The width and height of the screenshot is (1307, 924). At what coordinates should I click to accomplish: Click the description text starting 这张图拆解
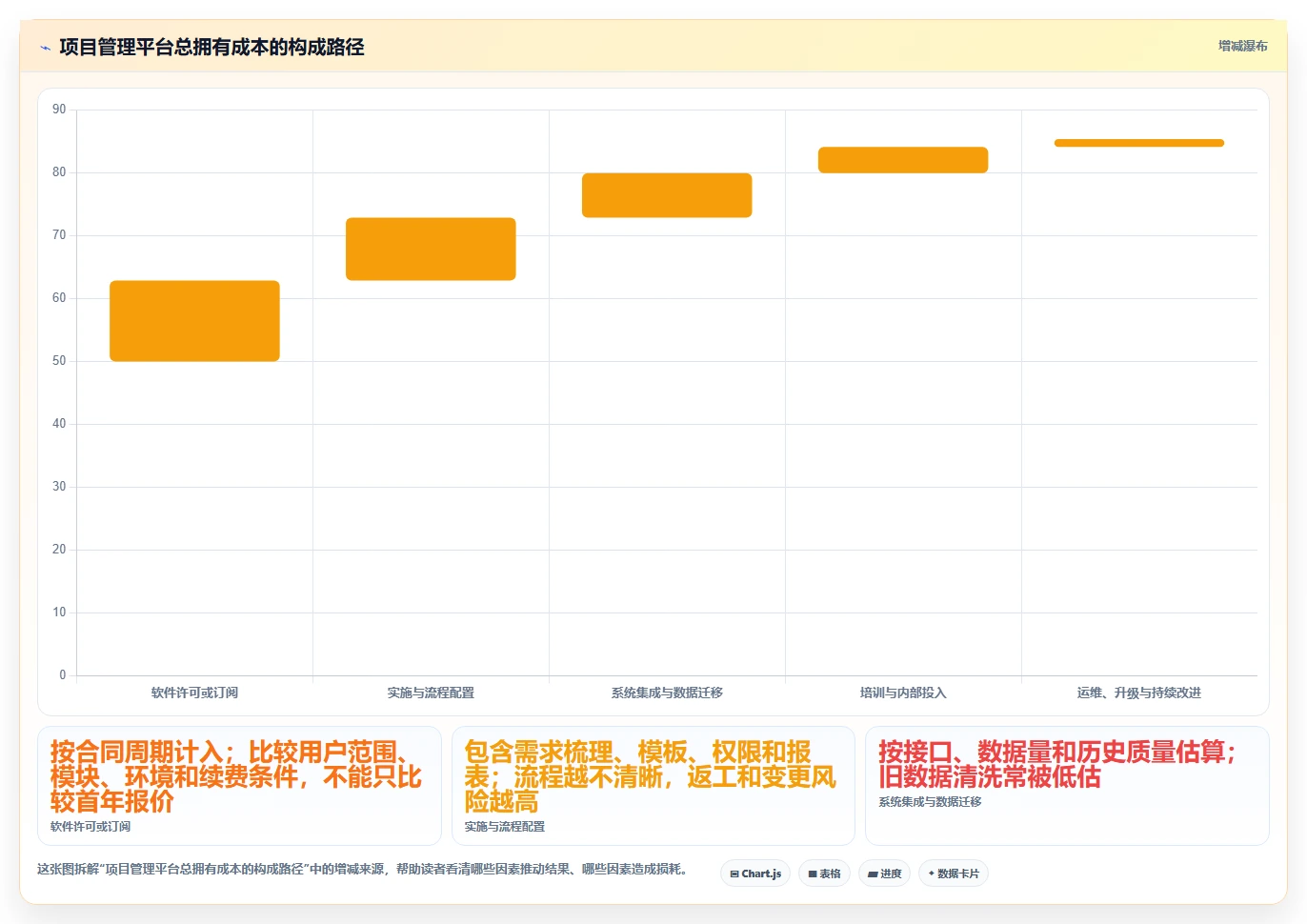pos(363,869)
